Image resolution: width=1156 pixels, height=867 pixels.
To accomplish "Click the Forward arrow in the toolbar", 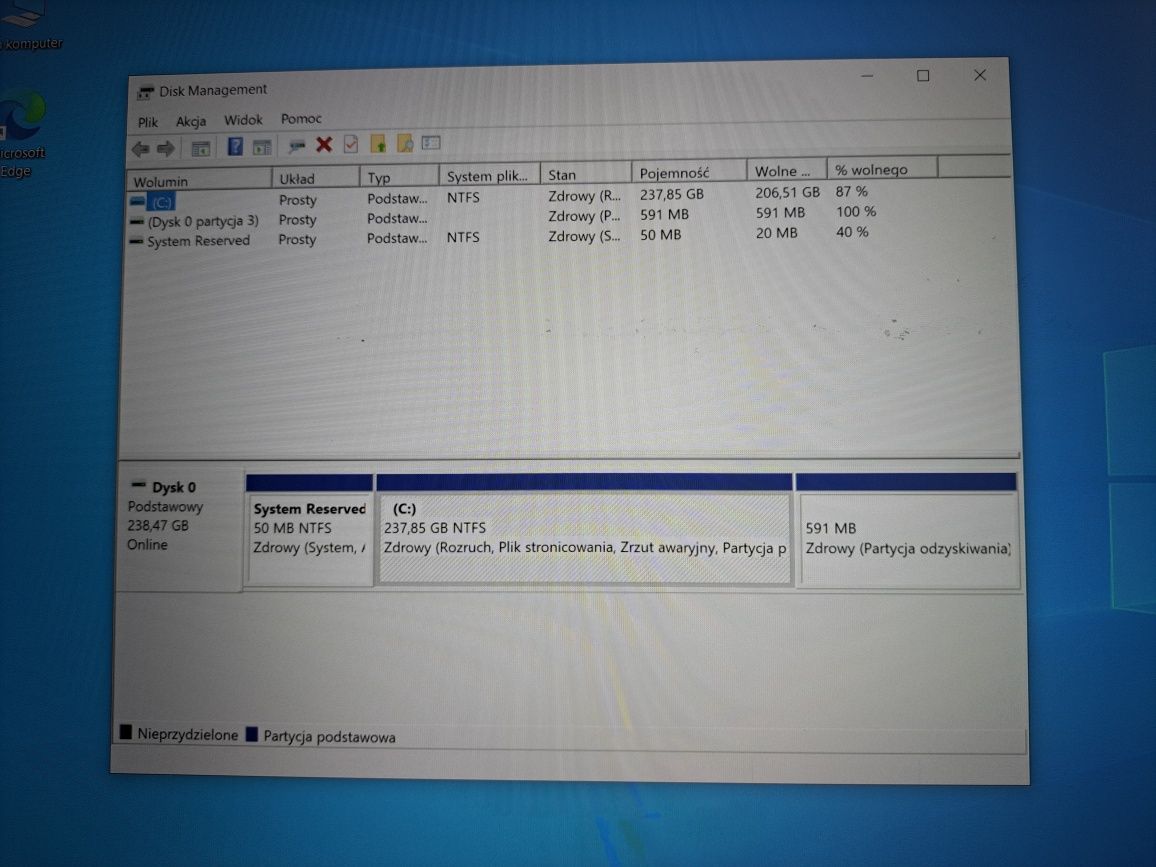I will pos(166,149).
